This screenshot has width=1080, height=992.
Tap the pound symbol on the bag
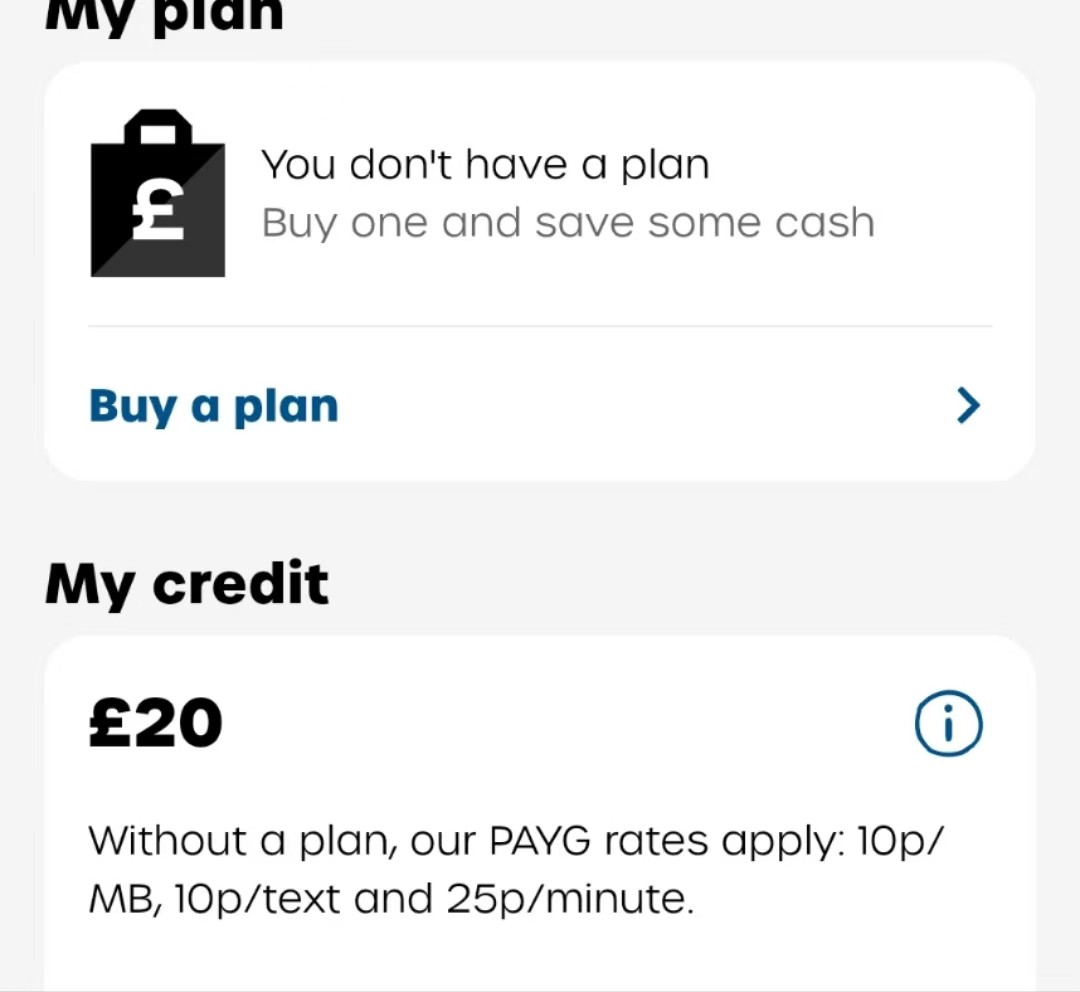click(x=158, y=210)
